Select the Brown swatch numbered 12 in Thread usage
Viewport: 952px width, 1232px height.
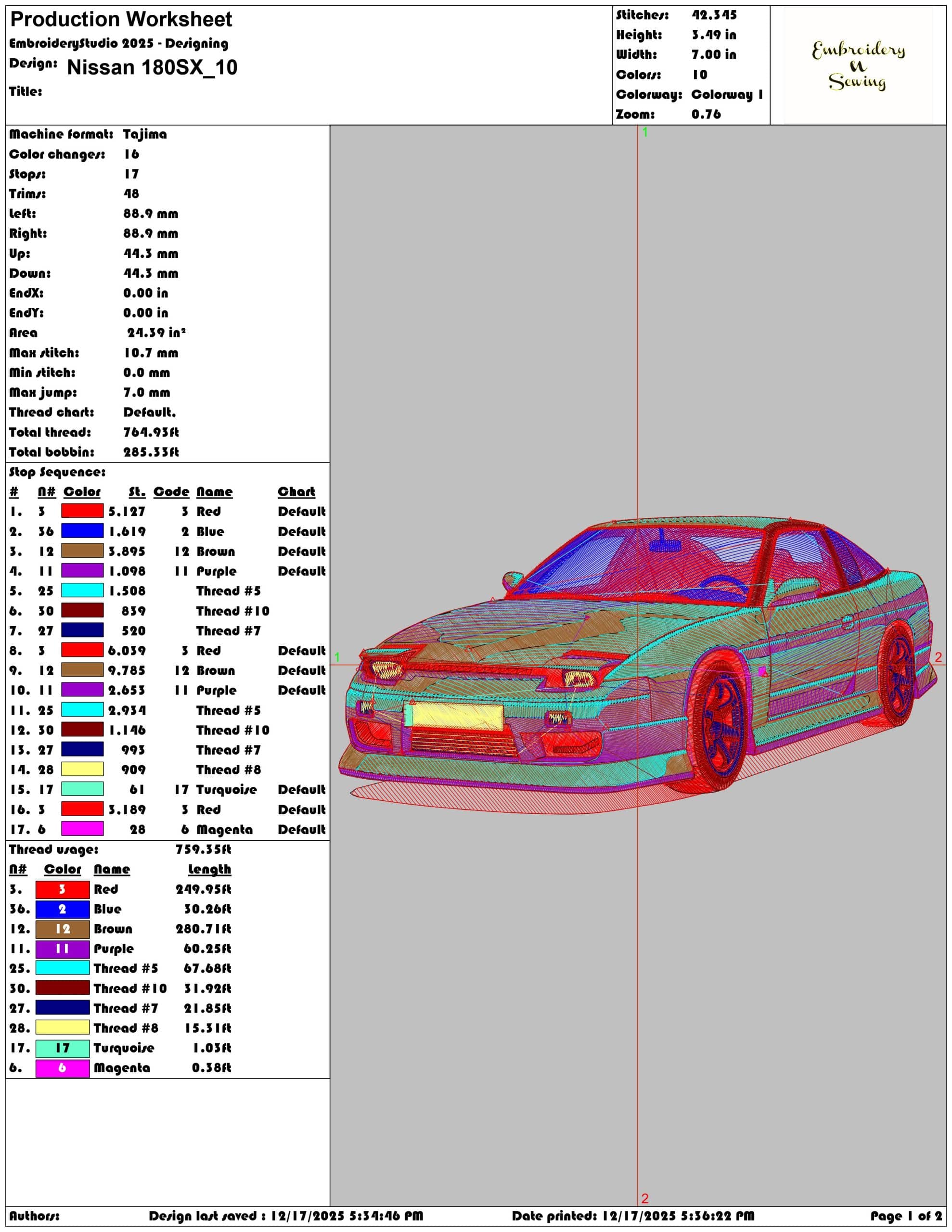click(x=63, y=929)
